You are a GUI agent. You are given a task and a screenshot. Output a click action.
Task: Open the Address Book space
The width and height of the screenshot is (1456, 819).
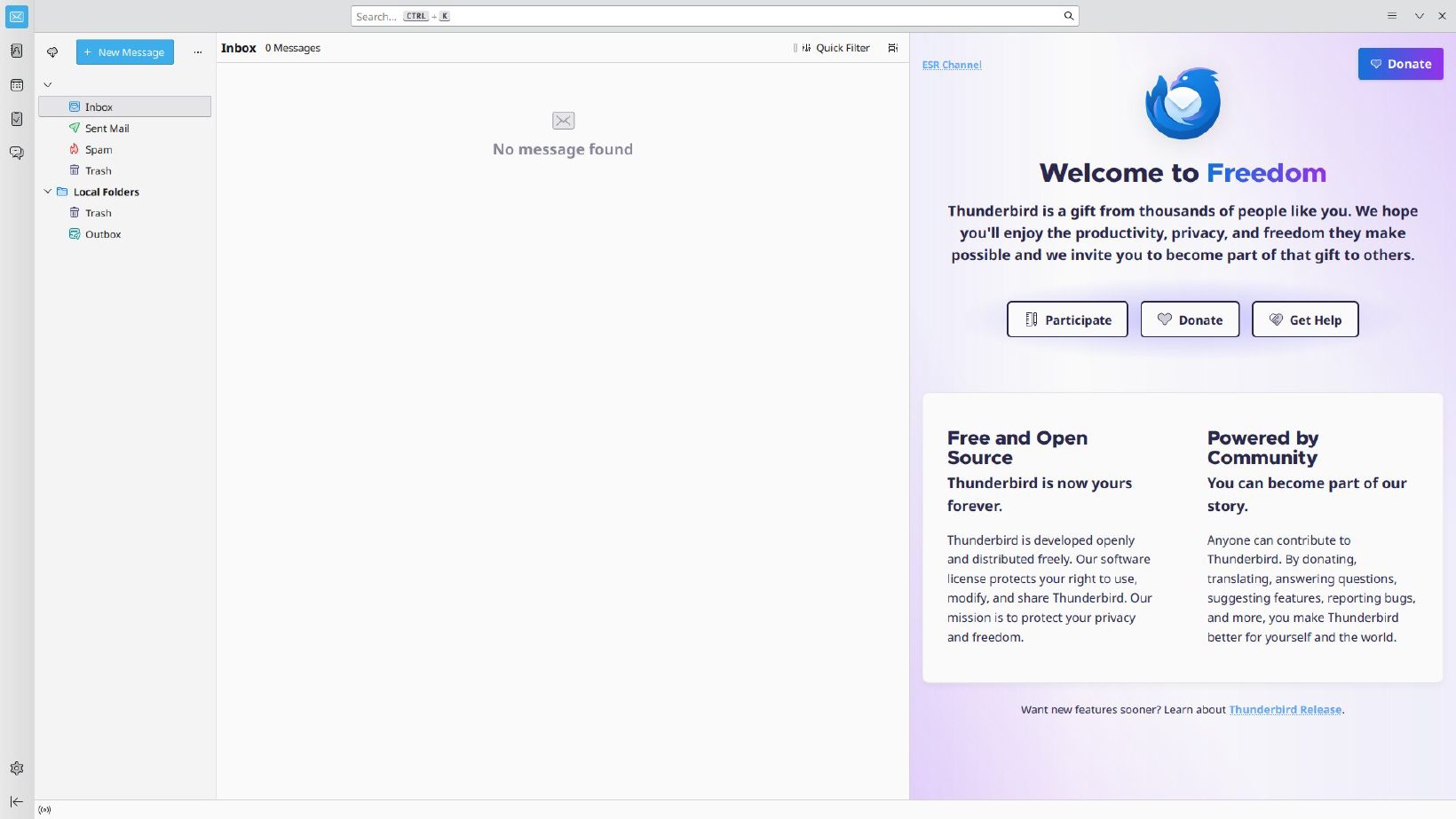pyautogui.click(x=17, y=51)
